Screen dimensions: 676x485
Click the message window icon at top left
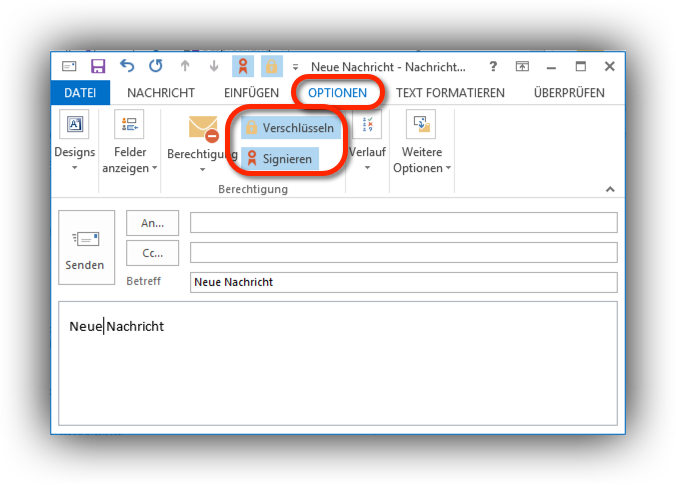pos(69,66)
